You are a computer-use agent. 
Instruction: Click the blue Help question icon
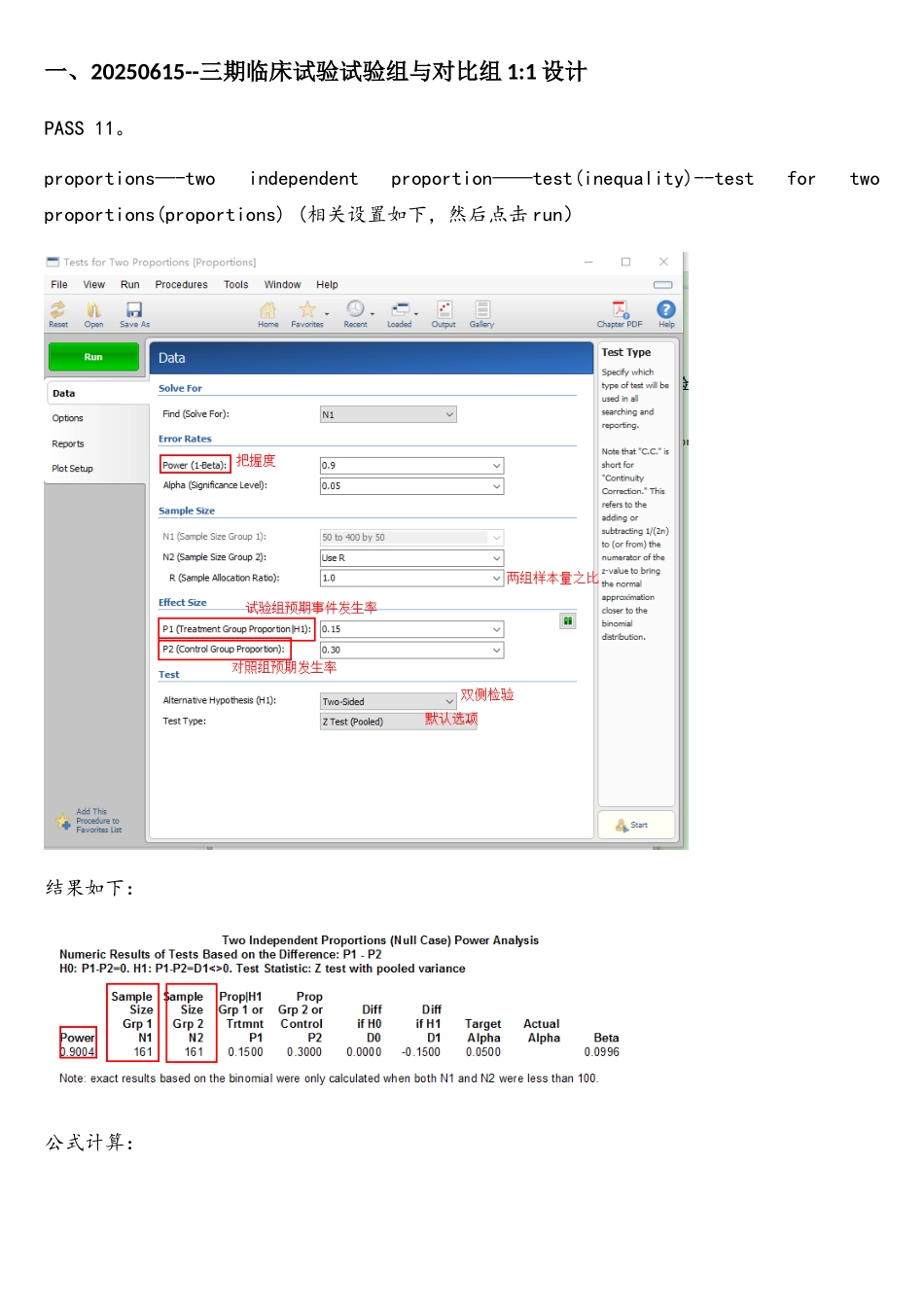pos(666,314)
